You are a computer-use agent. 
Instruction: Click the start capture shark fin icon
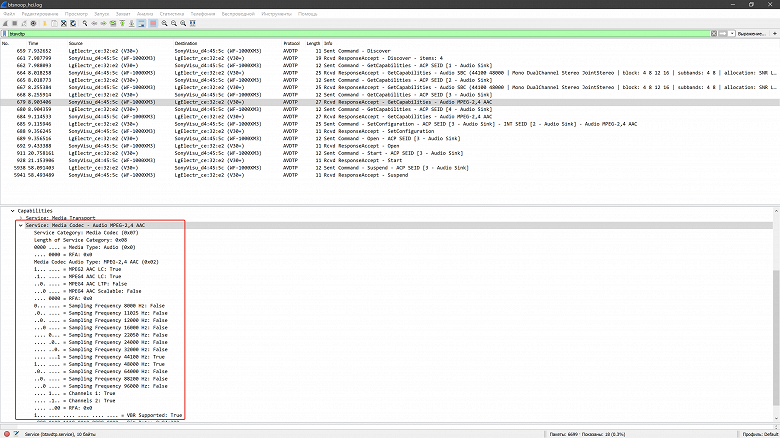[5, 23]
